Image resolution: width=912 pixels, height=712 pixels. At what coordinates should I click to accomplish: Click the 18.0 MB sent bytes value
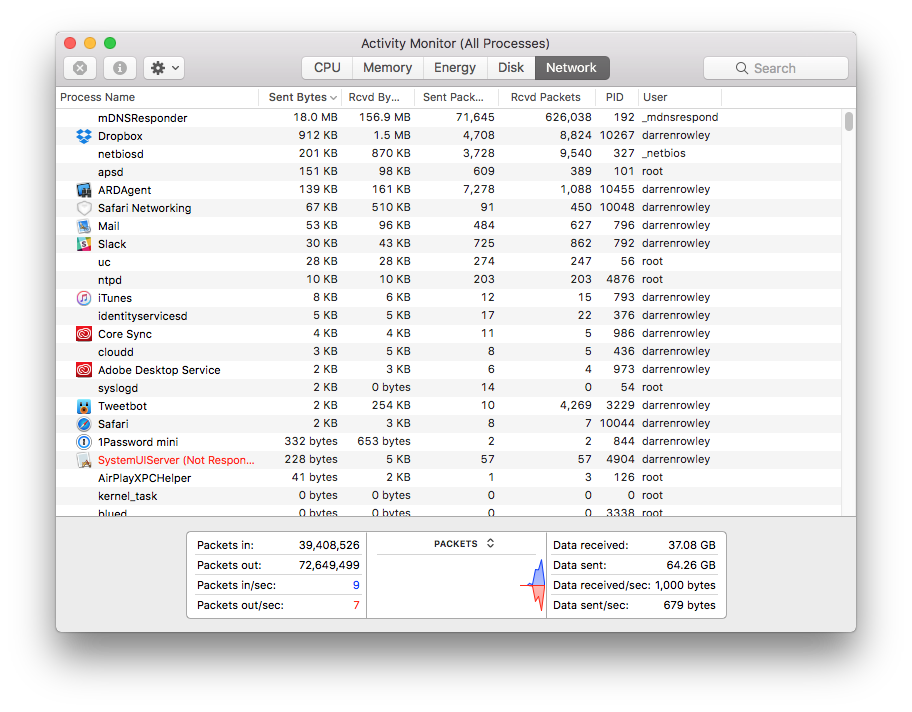click(x=316, y=118)
